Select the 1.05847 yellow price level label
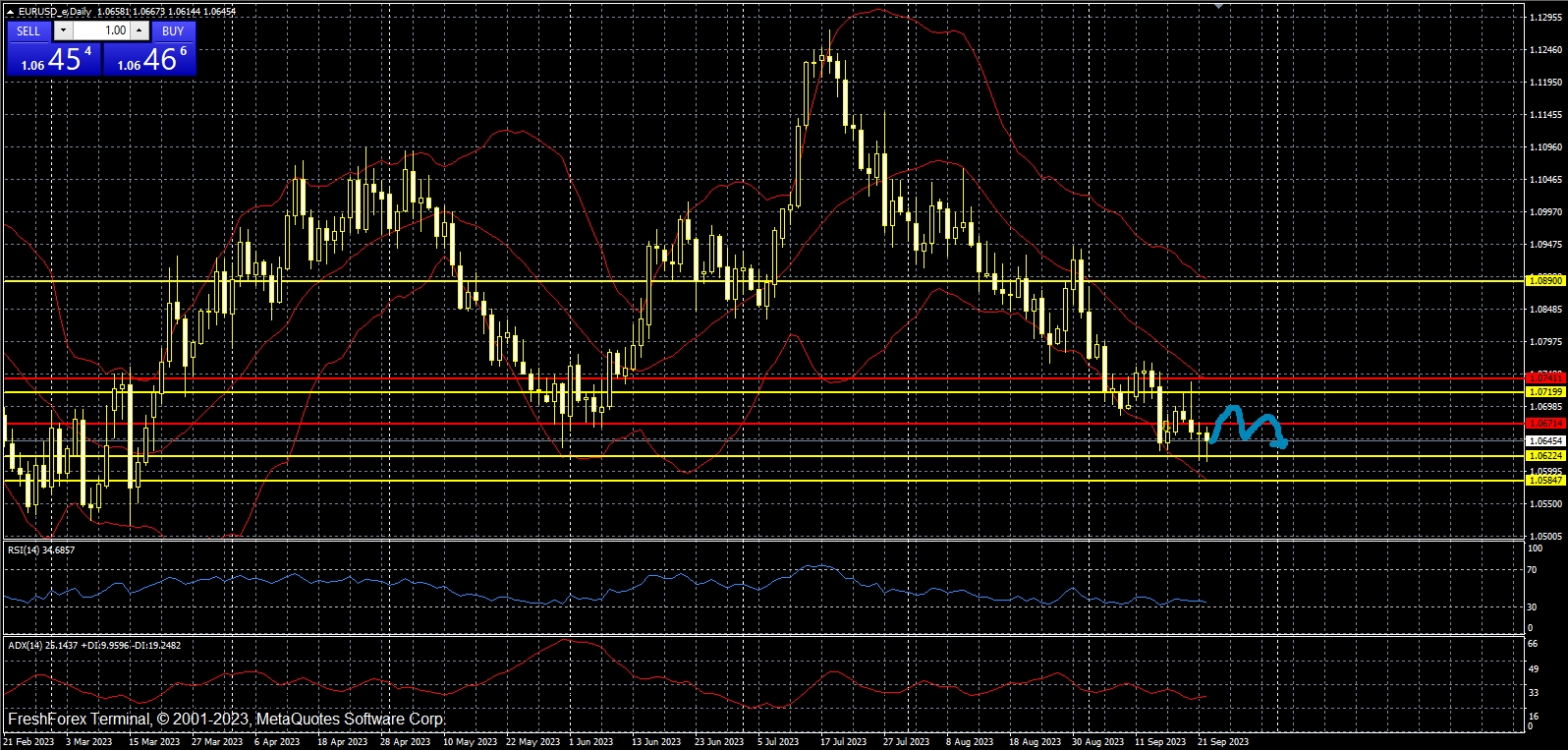1568x750 pixels. pyautogui.click(x=1544, y=480)
